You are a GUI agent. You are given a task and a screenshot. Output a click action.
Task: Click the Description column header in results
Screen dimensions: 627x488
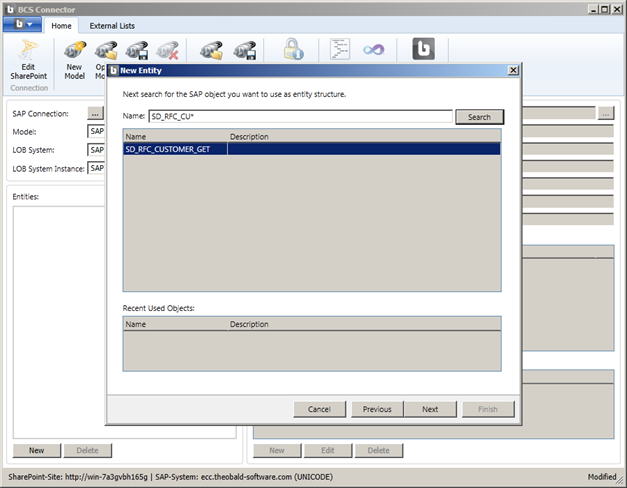click(250, 136)
